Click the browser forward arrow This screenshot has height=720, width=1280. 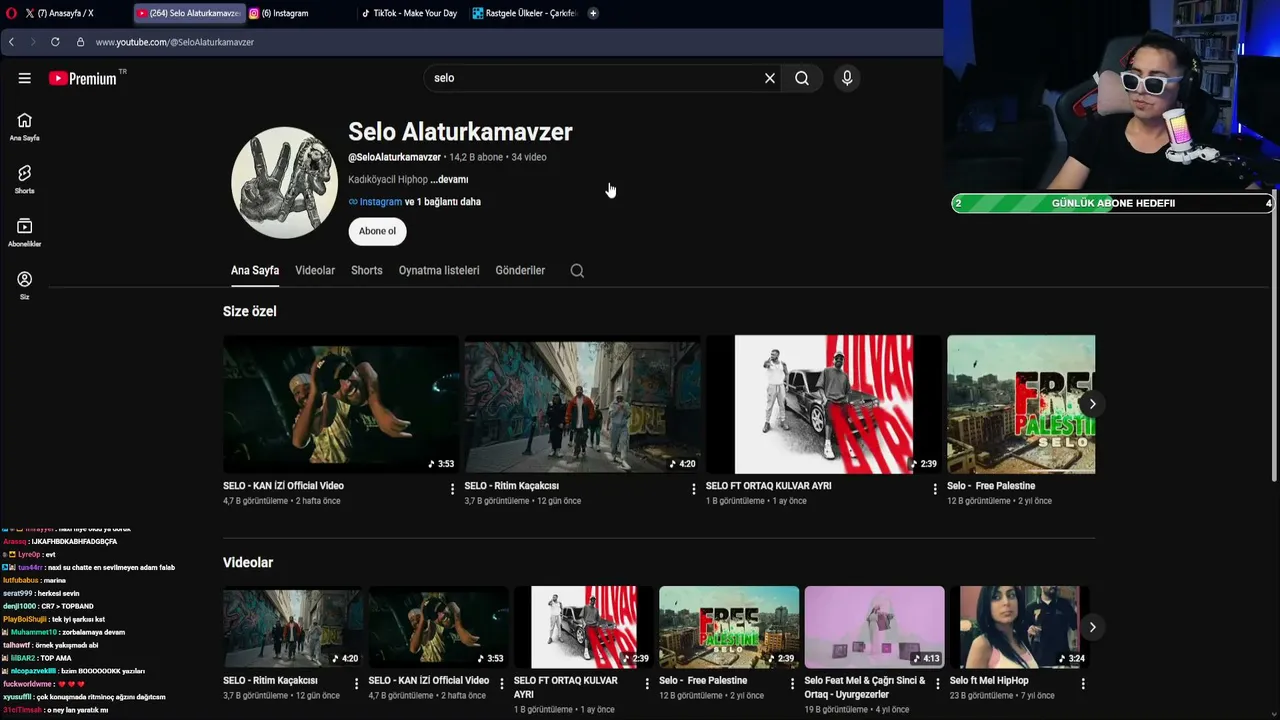[x=33, y=42]
